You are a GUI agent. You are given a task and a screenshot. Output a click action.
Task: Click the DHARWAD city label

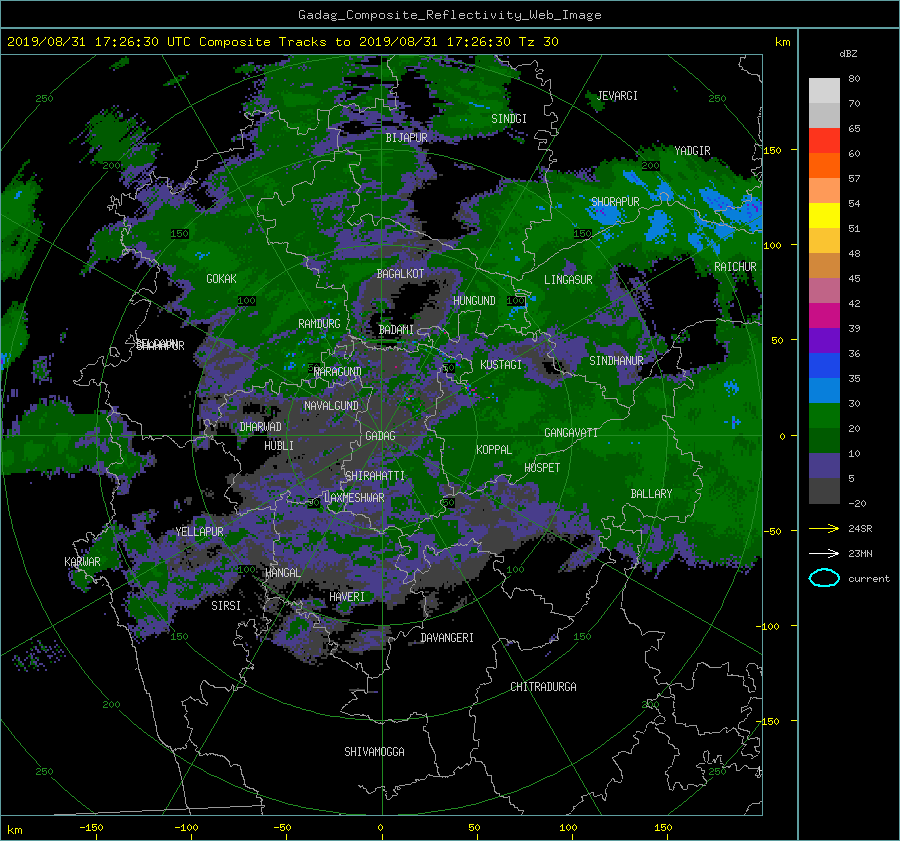[261, 427]
